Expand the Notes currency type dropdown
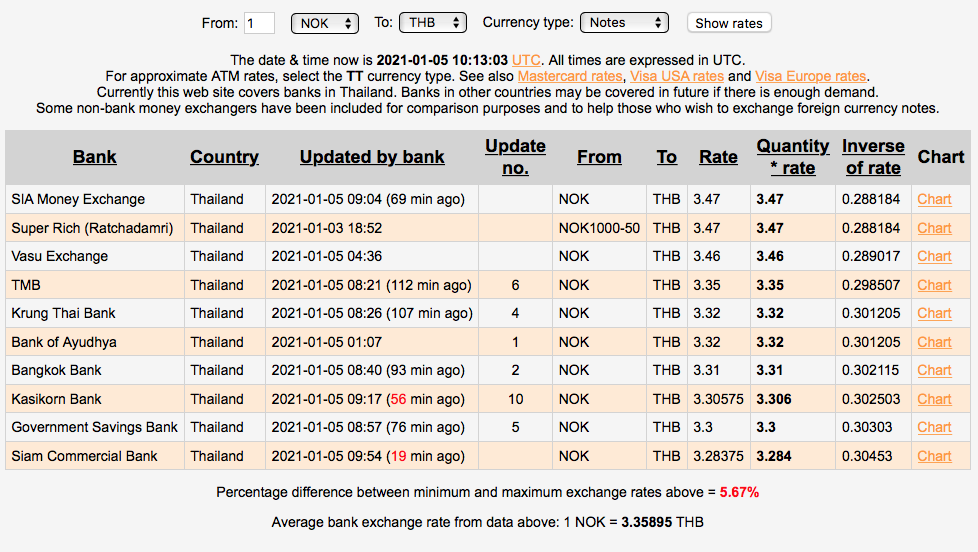This screenshot has height=552, width=978. coord(625,22)
